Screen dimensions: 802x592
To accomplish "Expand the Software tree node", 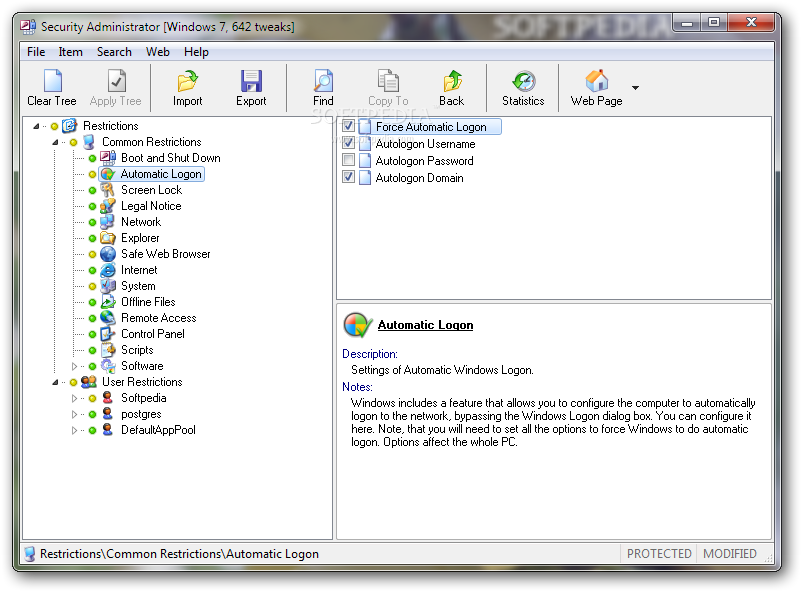I will pos(74,366).
